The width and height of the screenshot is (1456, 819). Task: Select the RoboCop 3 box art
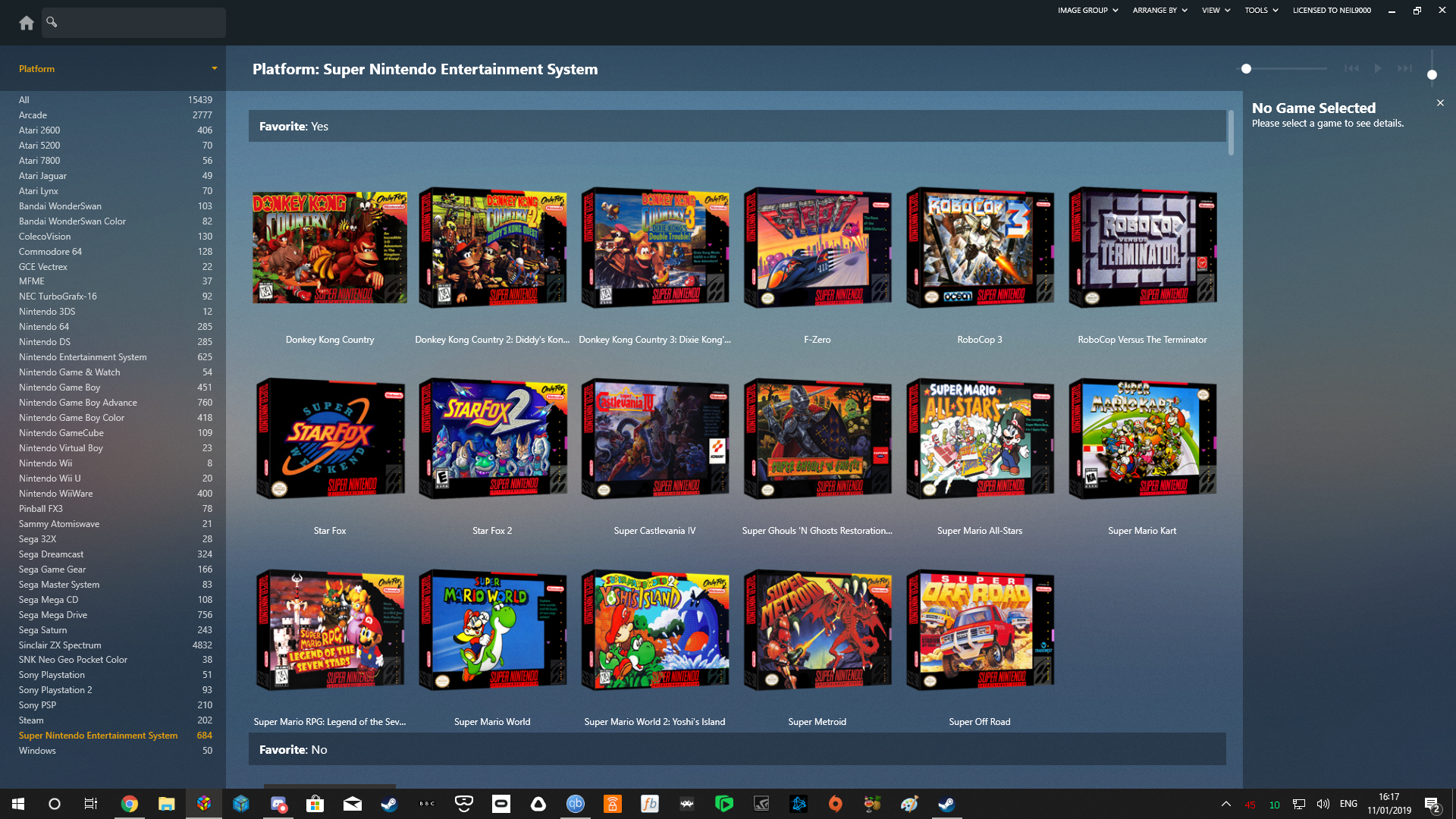click(x=980, y=247)
